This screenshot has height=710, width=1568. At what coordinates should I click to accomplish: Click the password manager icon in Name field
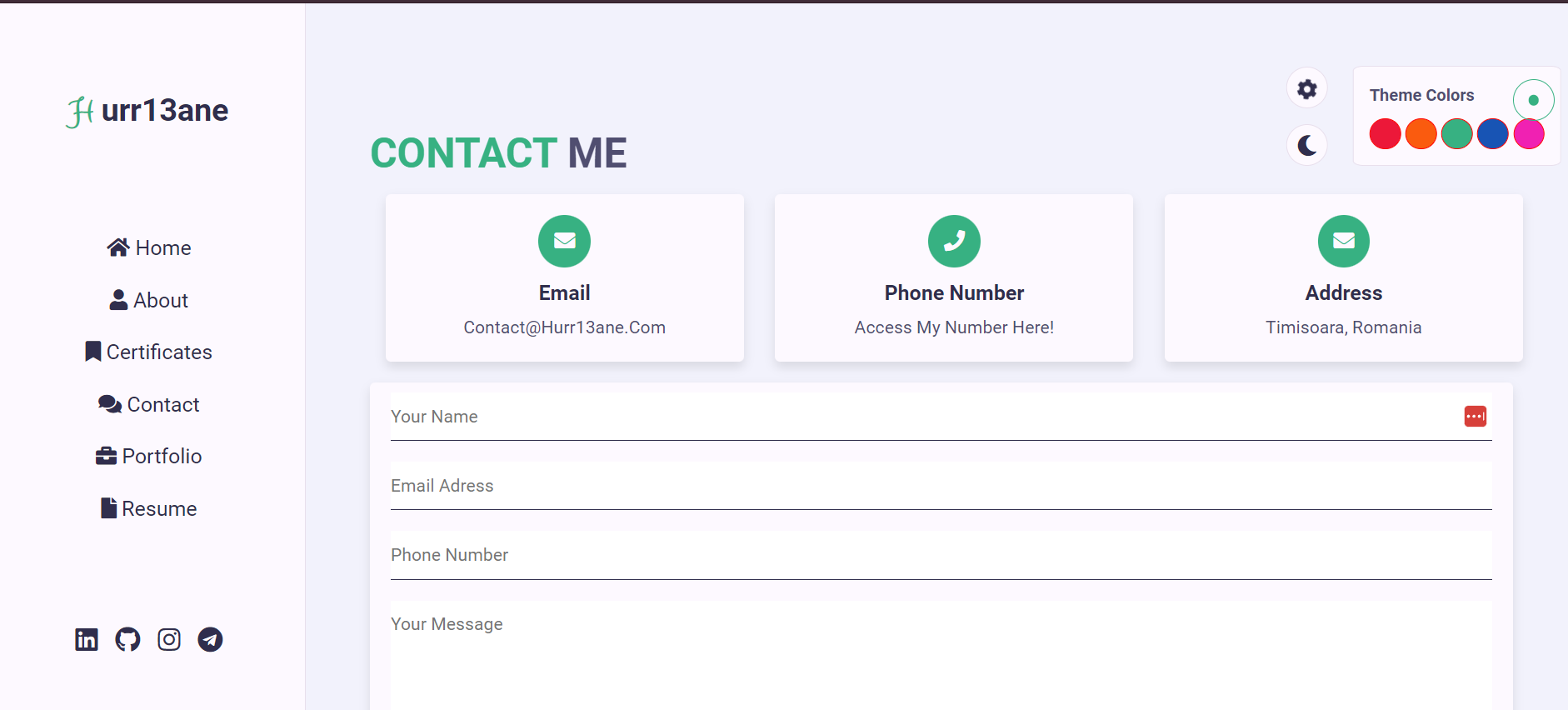(x=1475, y=416)
